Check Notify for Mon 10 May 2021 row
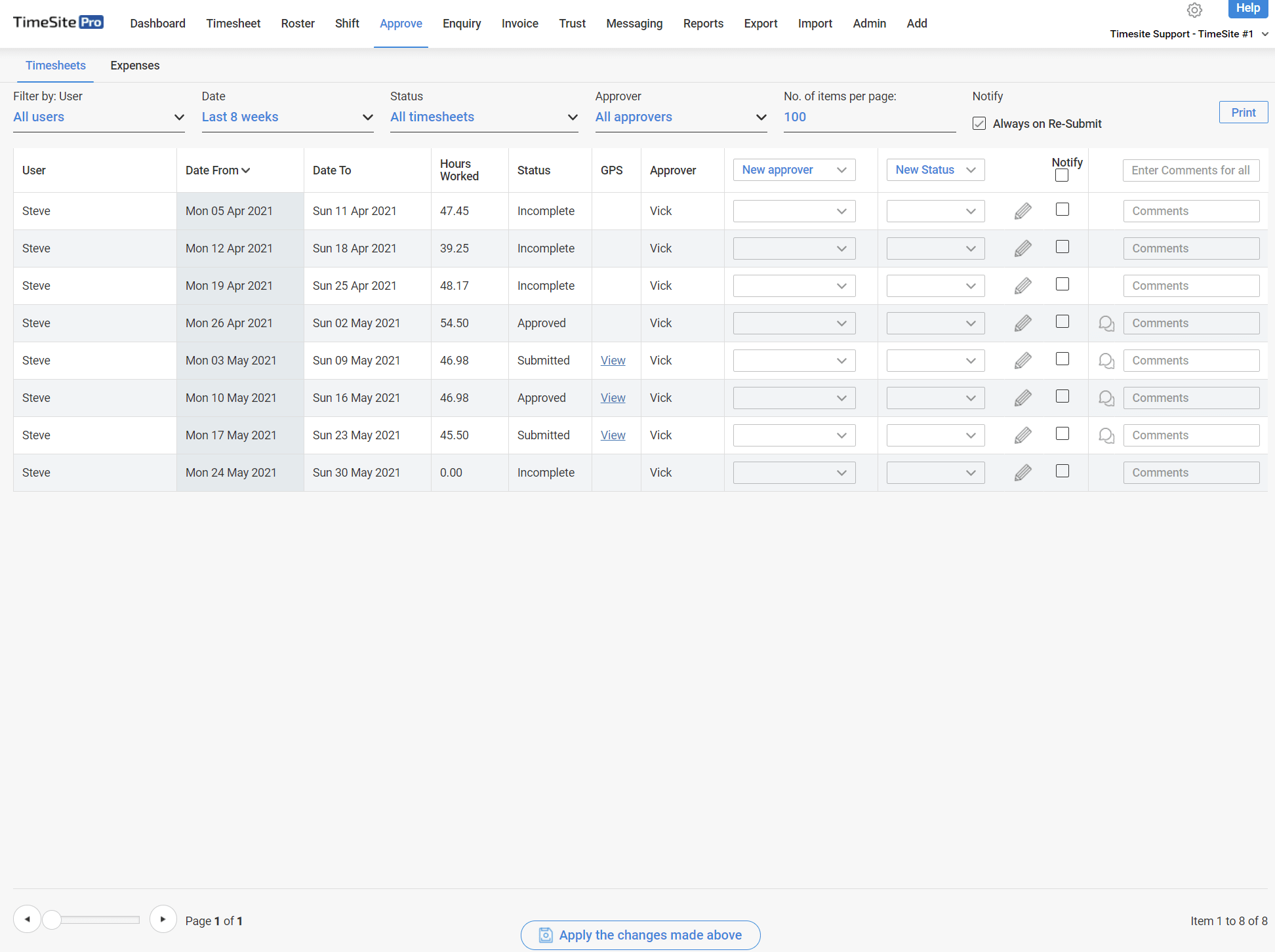The image size is (1275, 952). [1062, 396]
